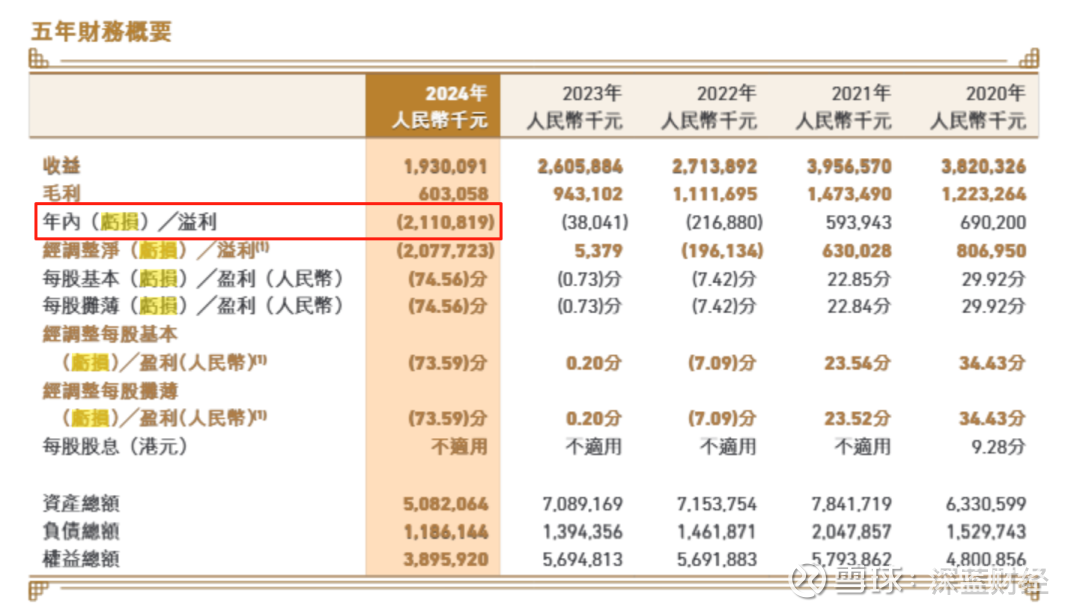Select gross profit value 1,223,264

click(984, 194)
